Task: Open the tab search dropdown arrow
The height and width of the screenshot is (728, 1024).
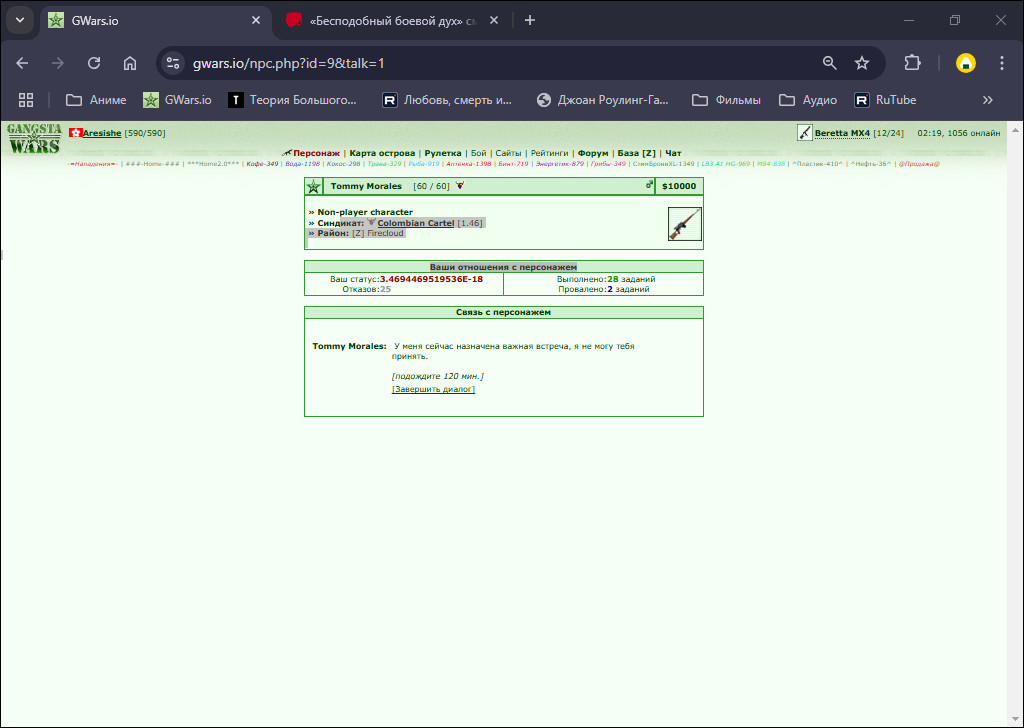Action: 20,20
